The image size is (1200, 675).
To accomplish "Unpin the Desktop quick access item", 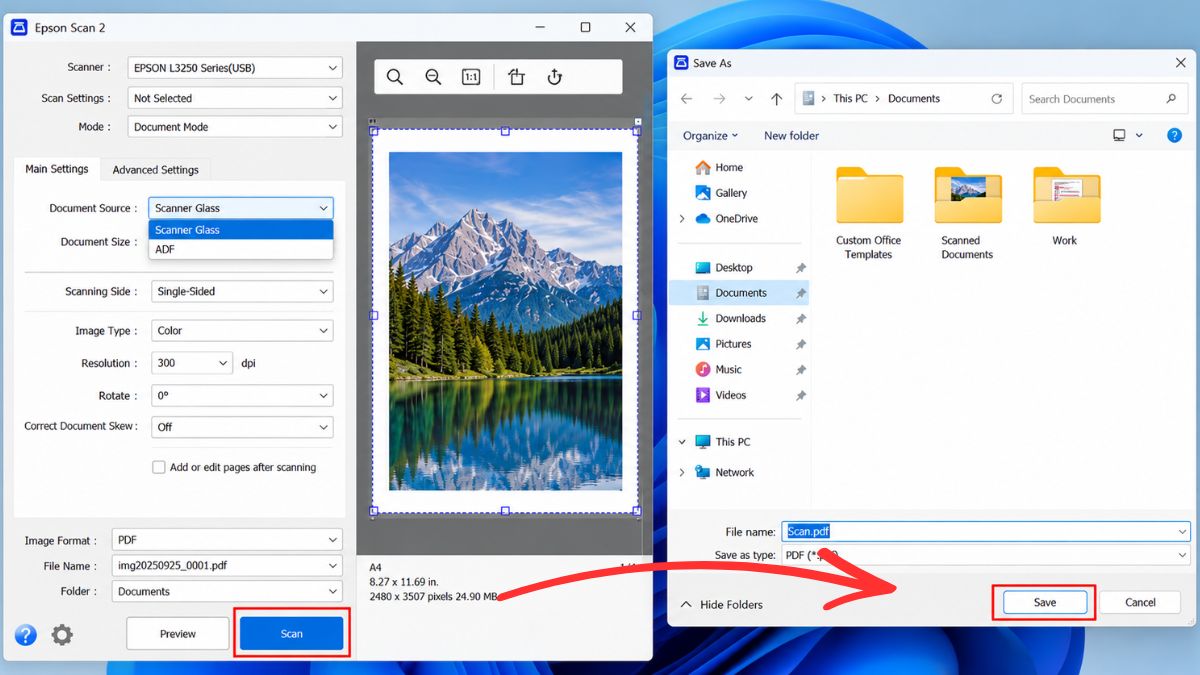I will (801, 268).
